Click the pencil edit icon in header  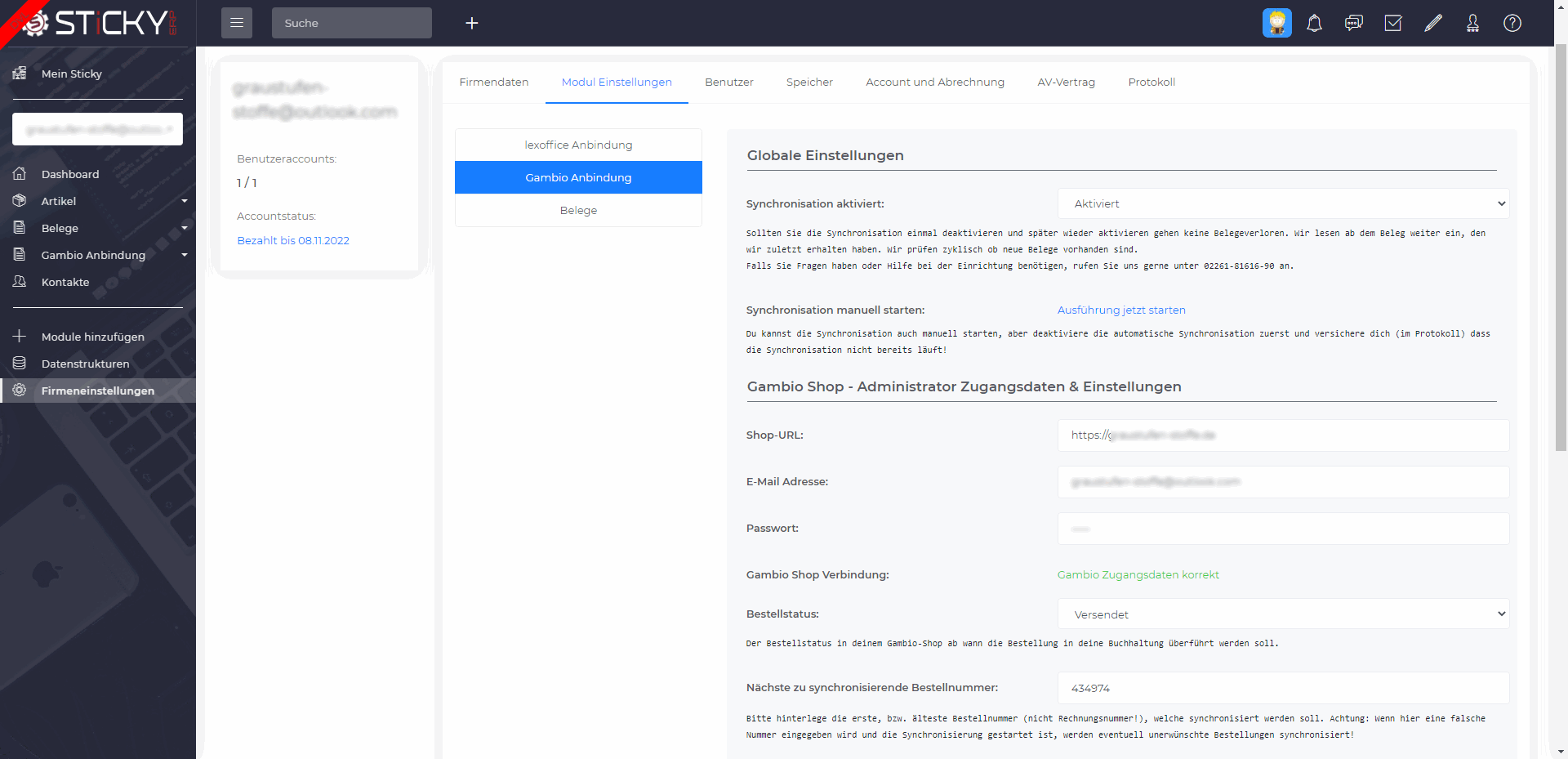(x=1432, y=23)
